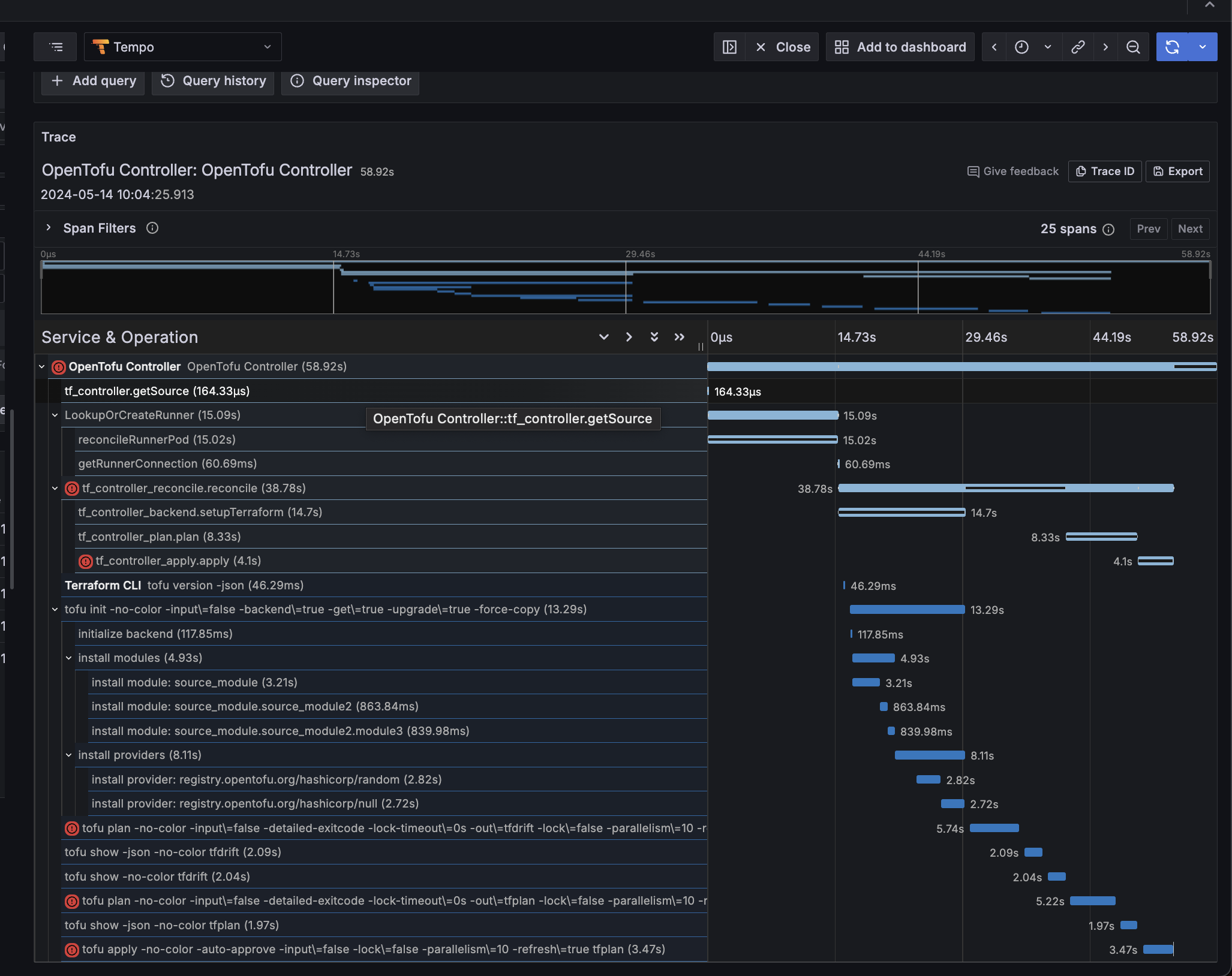Select tofu show -json tfdrift span

(384, 852)
